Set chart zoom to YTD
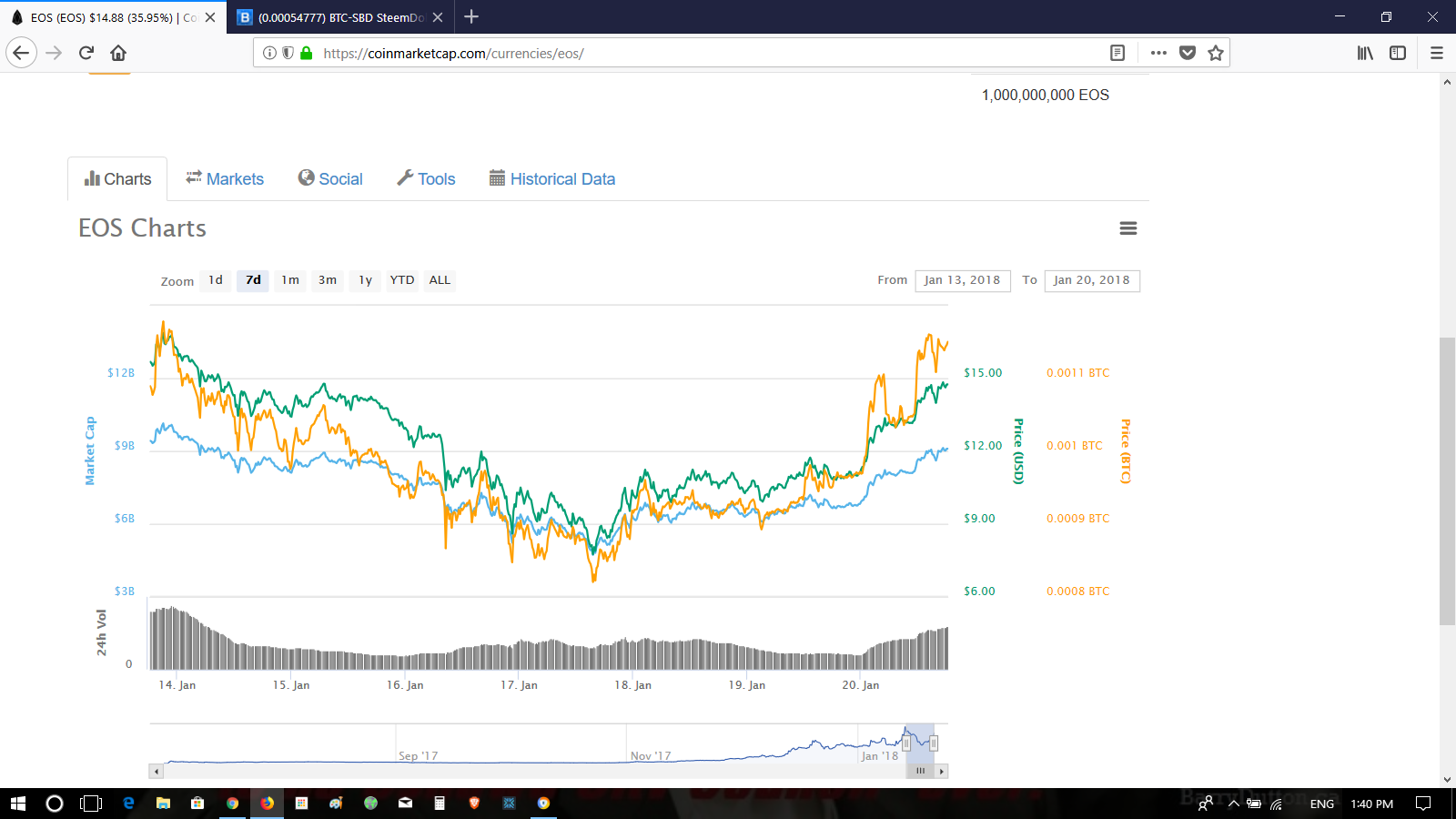This screenshot has width=1456, height=819. (x=402, y=280)
